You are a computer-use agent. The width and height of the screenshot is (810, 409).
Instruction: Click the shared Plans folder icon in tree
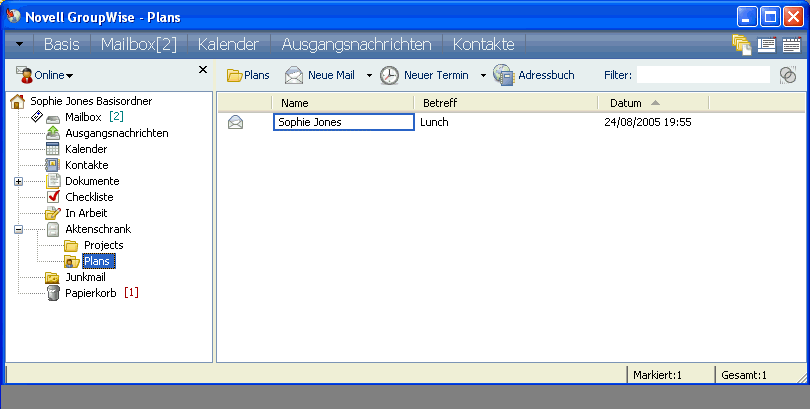pos(72,261)
